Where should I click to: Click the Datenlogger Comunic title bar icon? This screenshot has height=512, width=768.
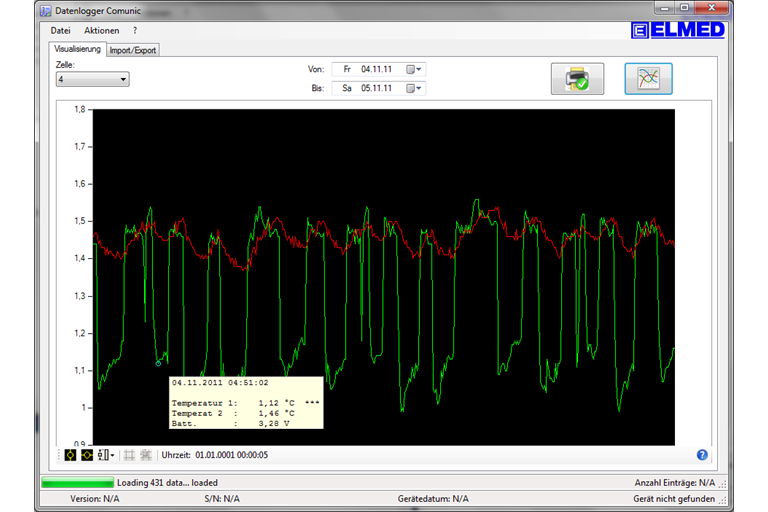(45, 10)
